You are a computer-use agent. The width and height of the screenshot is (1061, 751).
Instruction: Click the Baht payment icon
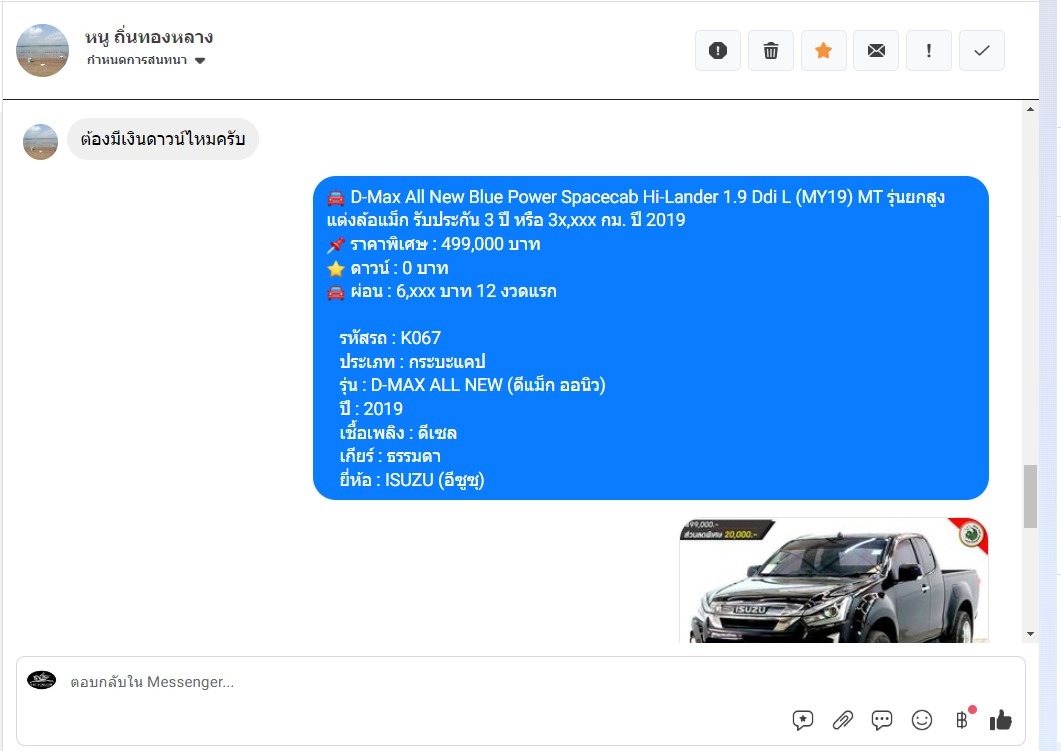pos(962,720)
